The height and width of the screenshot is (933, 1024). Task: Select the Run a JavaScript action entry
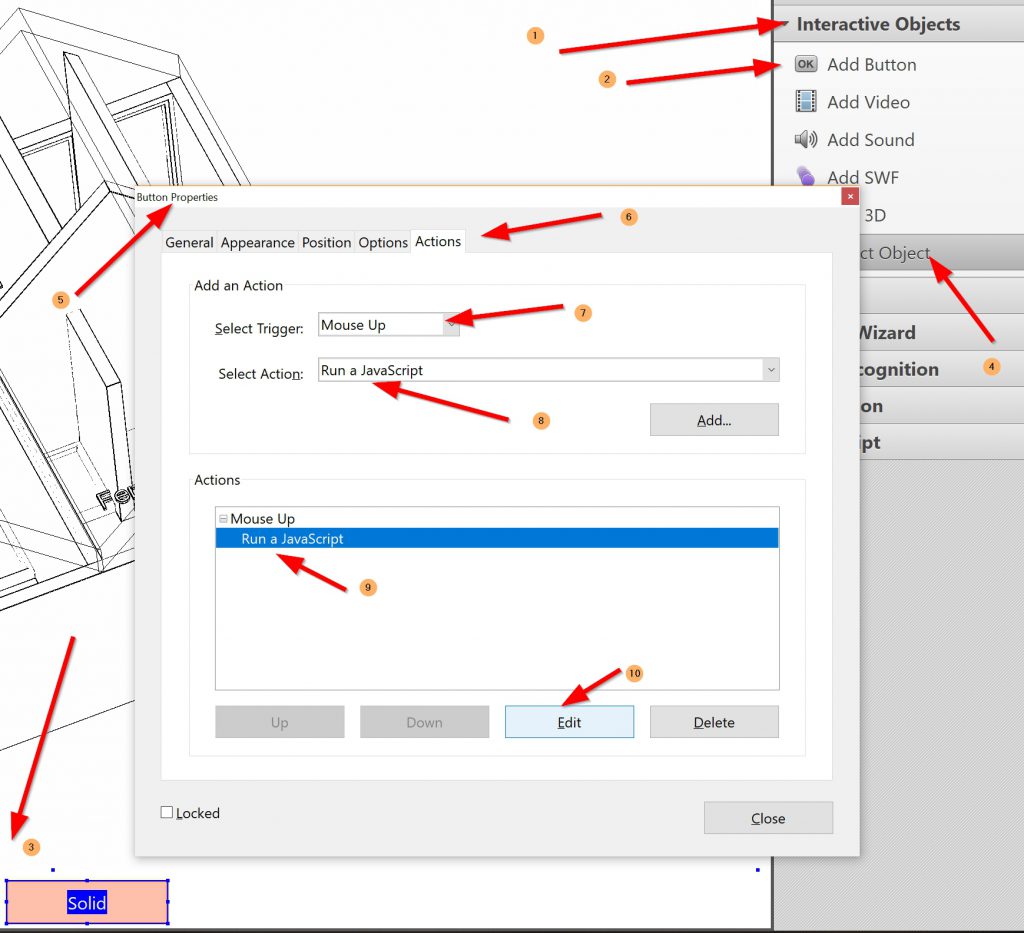click(x=292, y=539)
